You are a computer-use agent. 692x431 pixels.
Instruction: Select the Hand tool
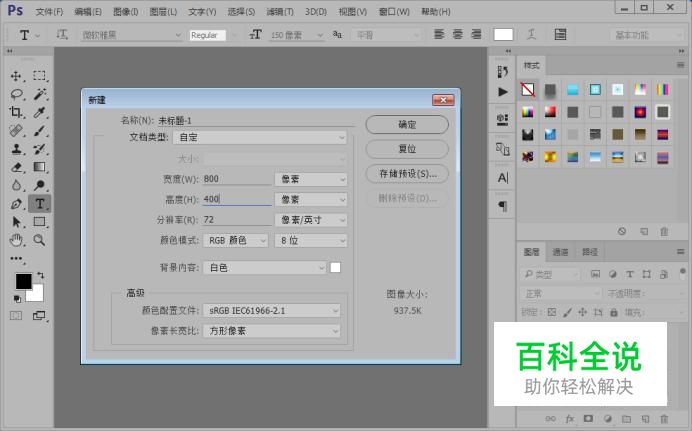16,240
